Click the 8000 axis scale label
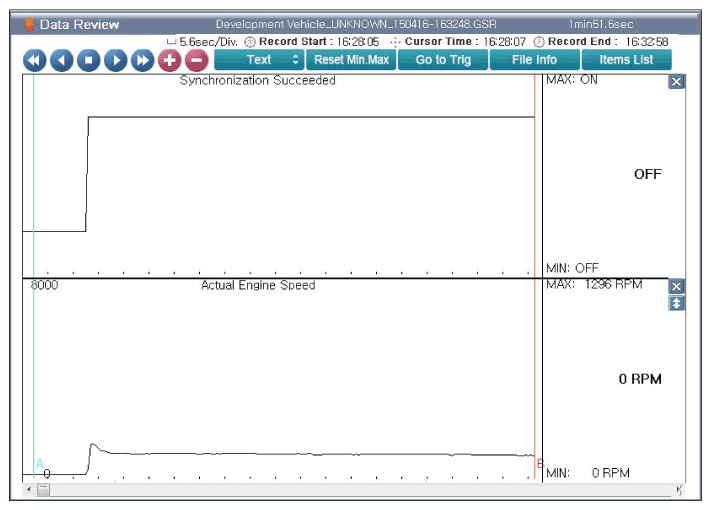Viewport: 711px width, 510px height. point(44,285)
